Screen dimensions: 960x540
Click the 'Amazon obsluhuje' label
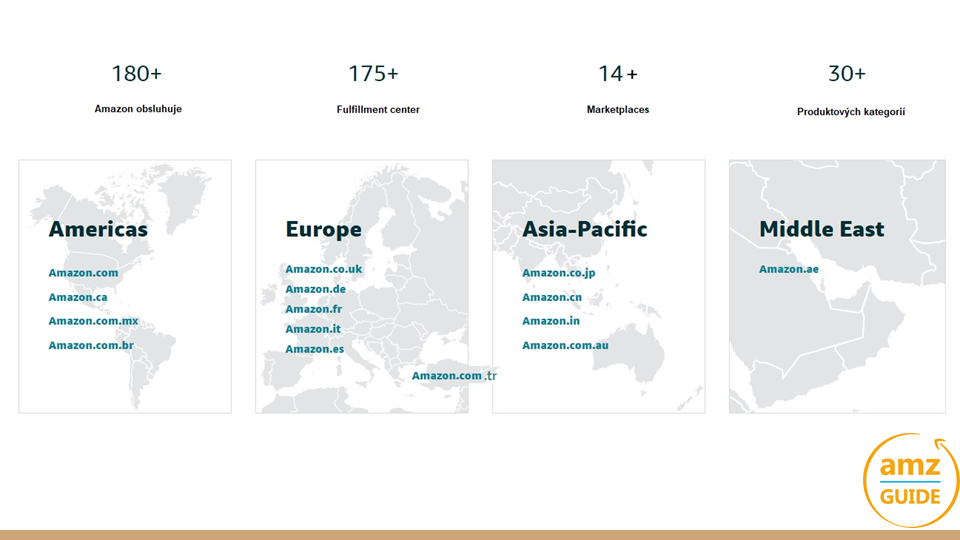[x=138, y=109]
